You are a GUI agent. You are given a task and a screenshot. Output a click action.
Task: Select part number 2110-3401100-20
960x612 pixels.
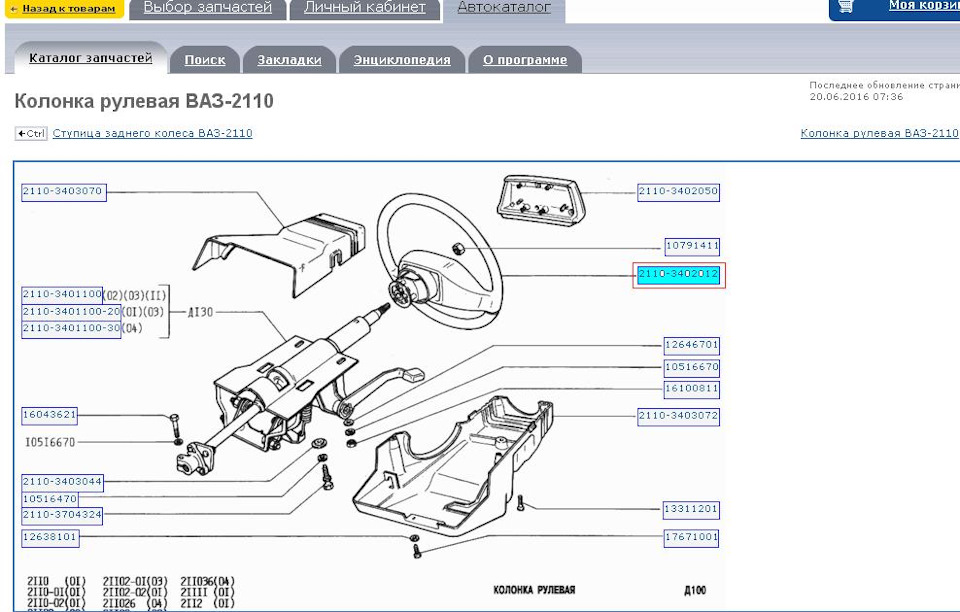coord(71,312)
